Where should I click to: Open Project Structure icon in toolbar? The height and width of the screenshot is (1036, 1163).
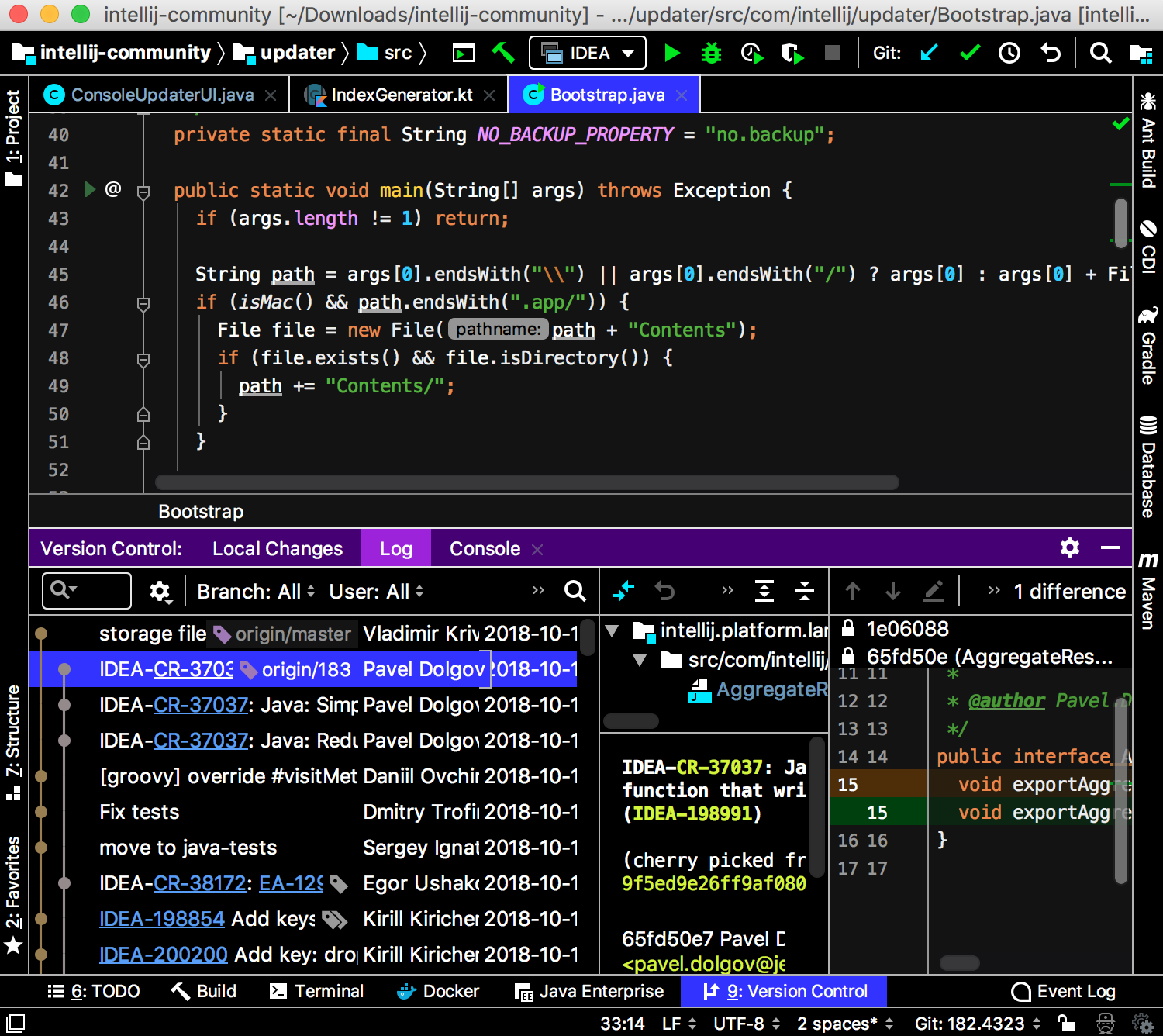coord(1141,53)
